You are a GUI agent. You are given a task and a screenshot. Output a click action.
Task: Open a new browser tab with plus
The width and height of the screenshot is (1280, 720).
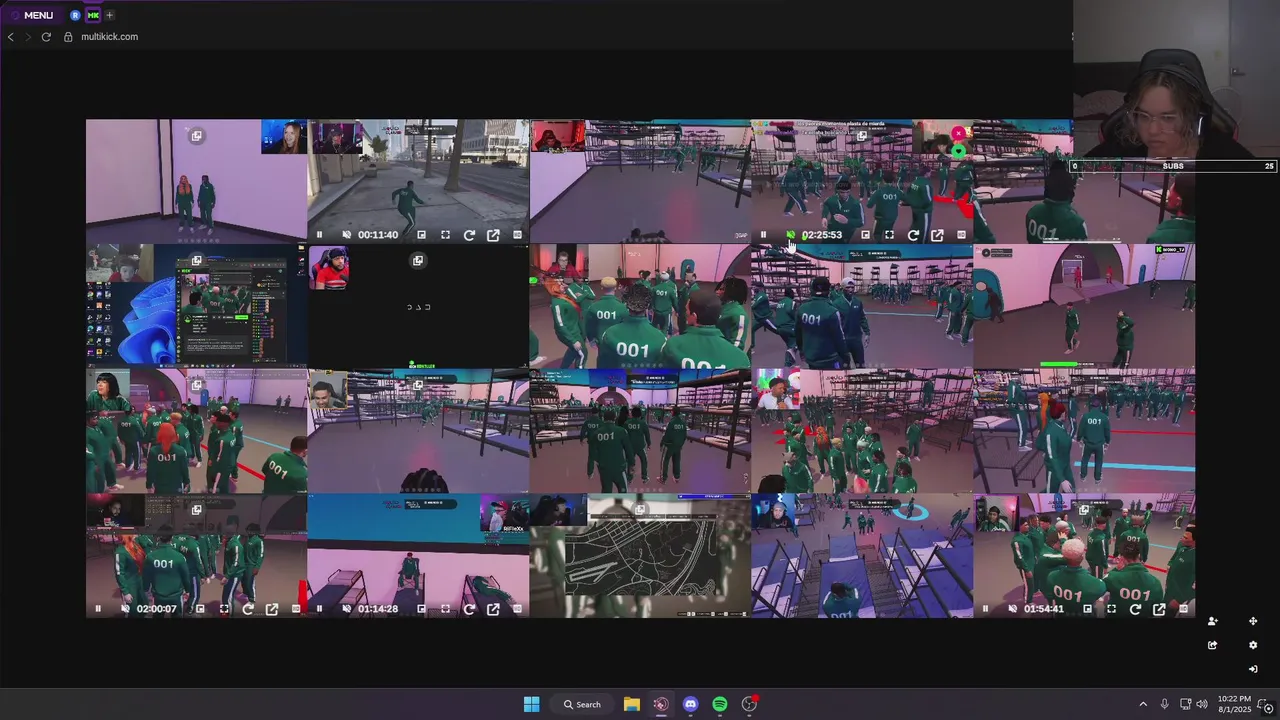point(109,15)
